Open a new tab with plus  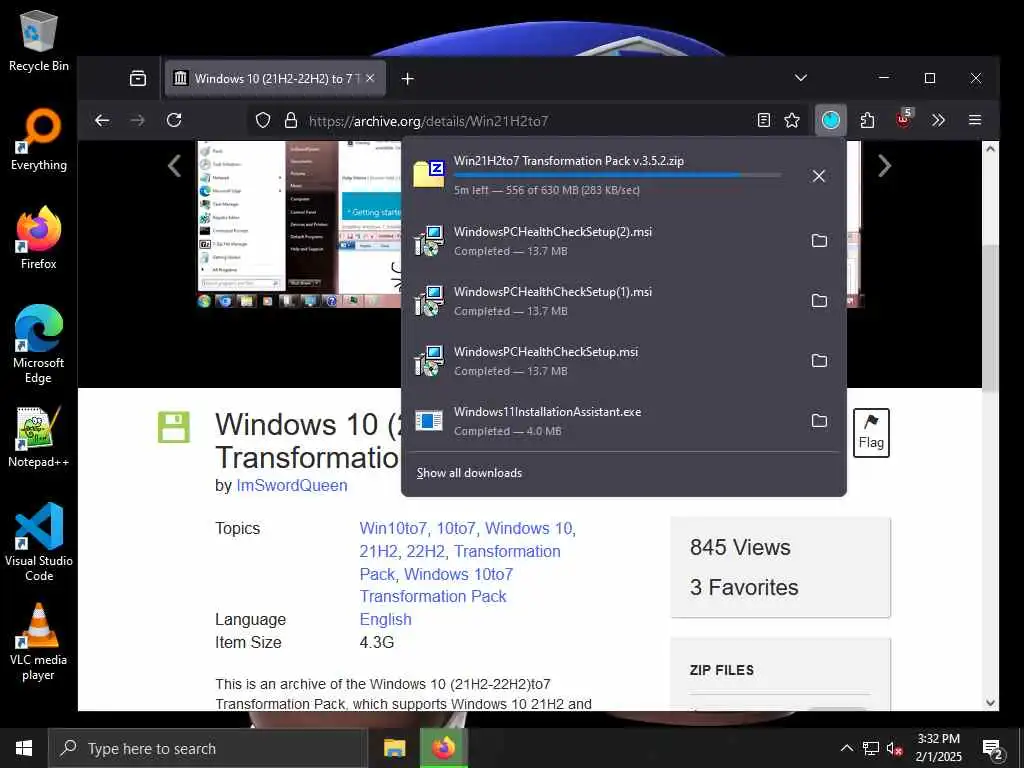tap(408, 78)
